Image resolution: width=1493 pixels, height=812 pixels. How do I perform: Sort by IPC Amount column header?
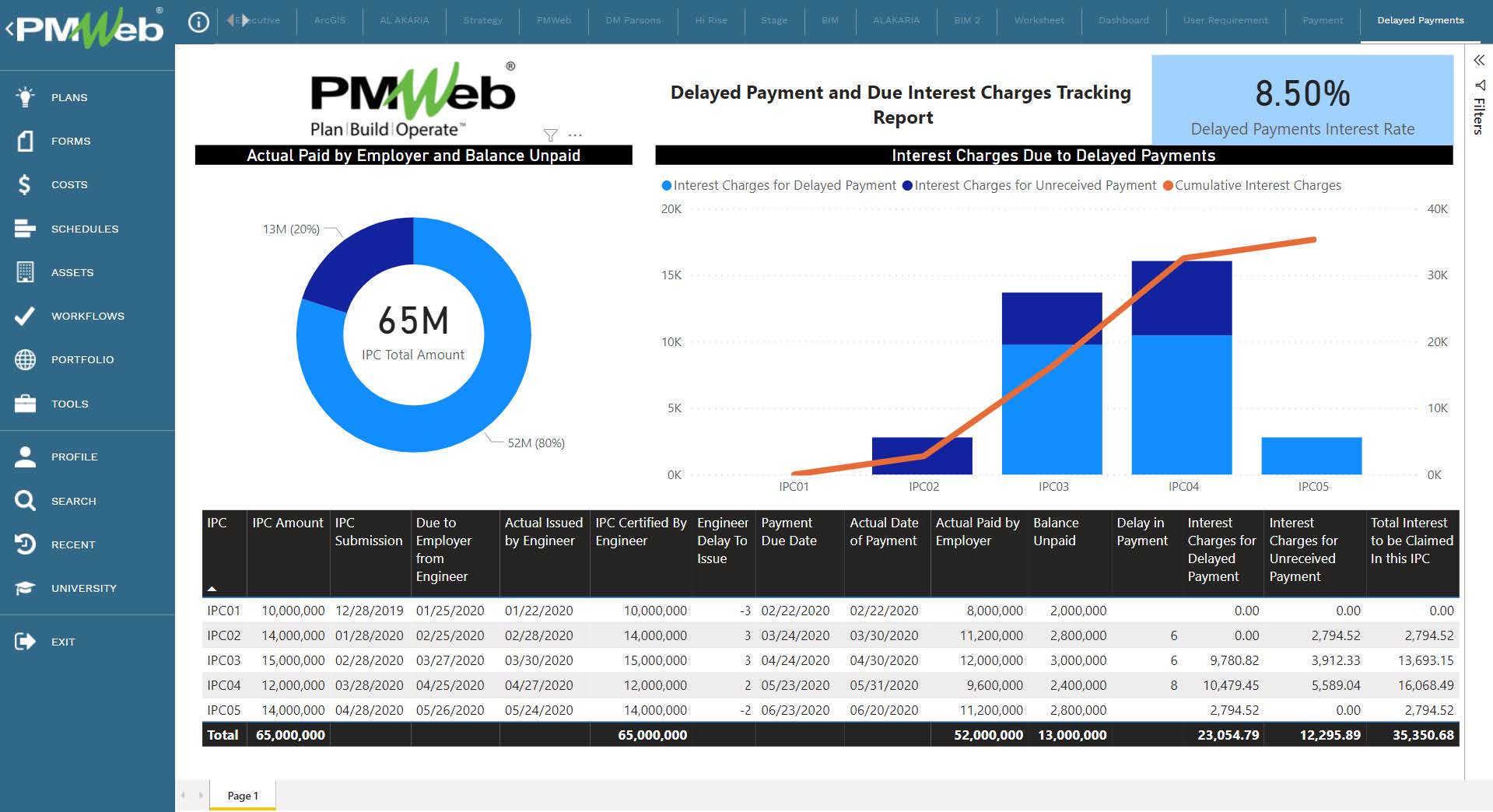coord(288,523)
